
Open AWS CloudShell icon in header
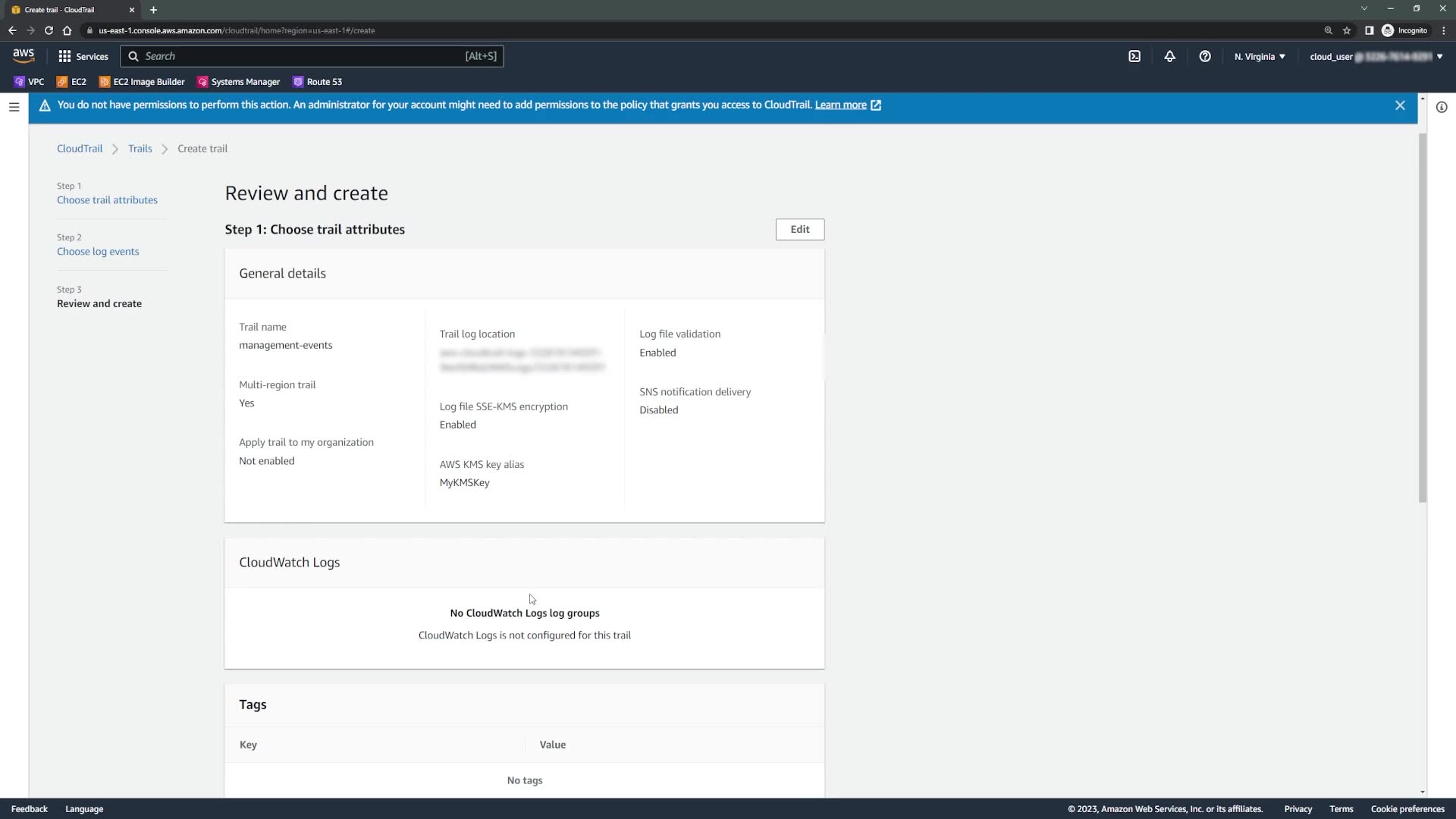point(1134,56)
